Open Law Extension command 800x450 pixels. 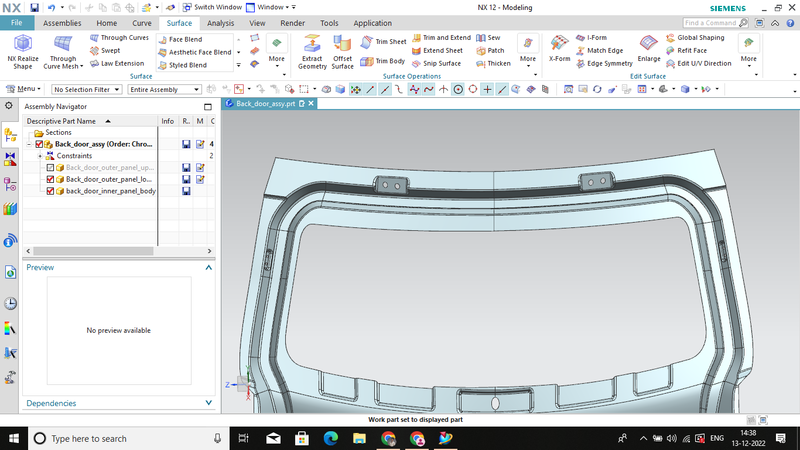(x=117, y=63)
